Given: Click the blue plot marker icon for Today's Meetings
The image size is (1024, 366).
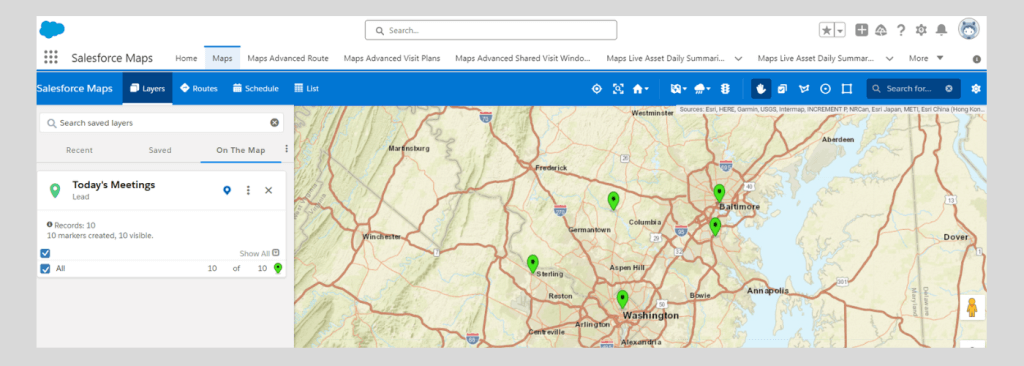Looking at the screenshot, I should (x=227, y=190).
